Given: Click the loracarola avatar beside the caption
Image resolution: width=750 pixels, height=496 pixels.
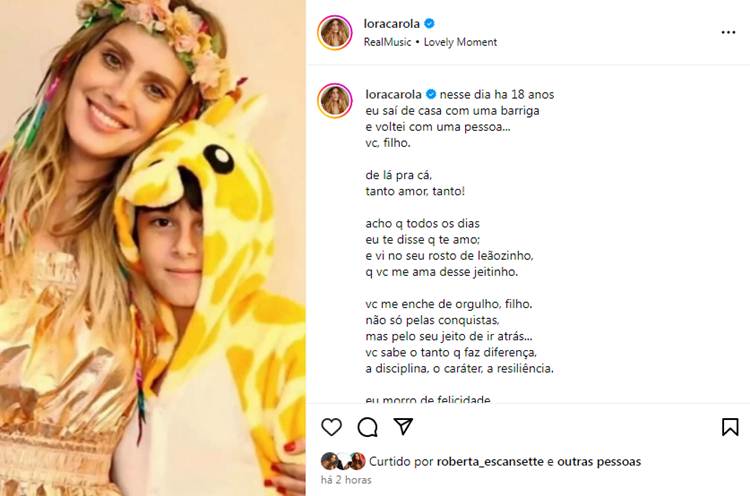Looking at the screenshot, I should pyautogui.click(x=335, y=100).
